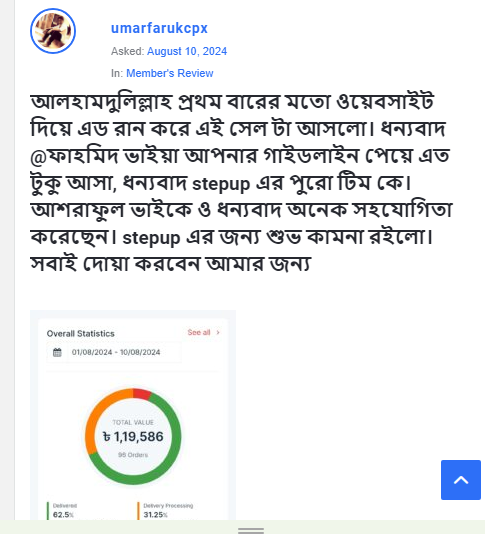This screenshot has width=485, height=534.
Task: Click the Delivery Processing 31.25% legend item
Action: click(x=166, y=511)
